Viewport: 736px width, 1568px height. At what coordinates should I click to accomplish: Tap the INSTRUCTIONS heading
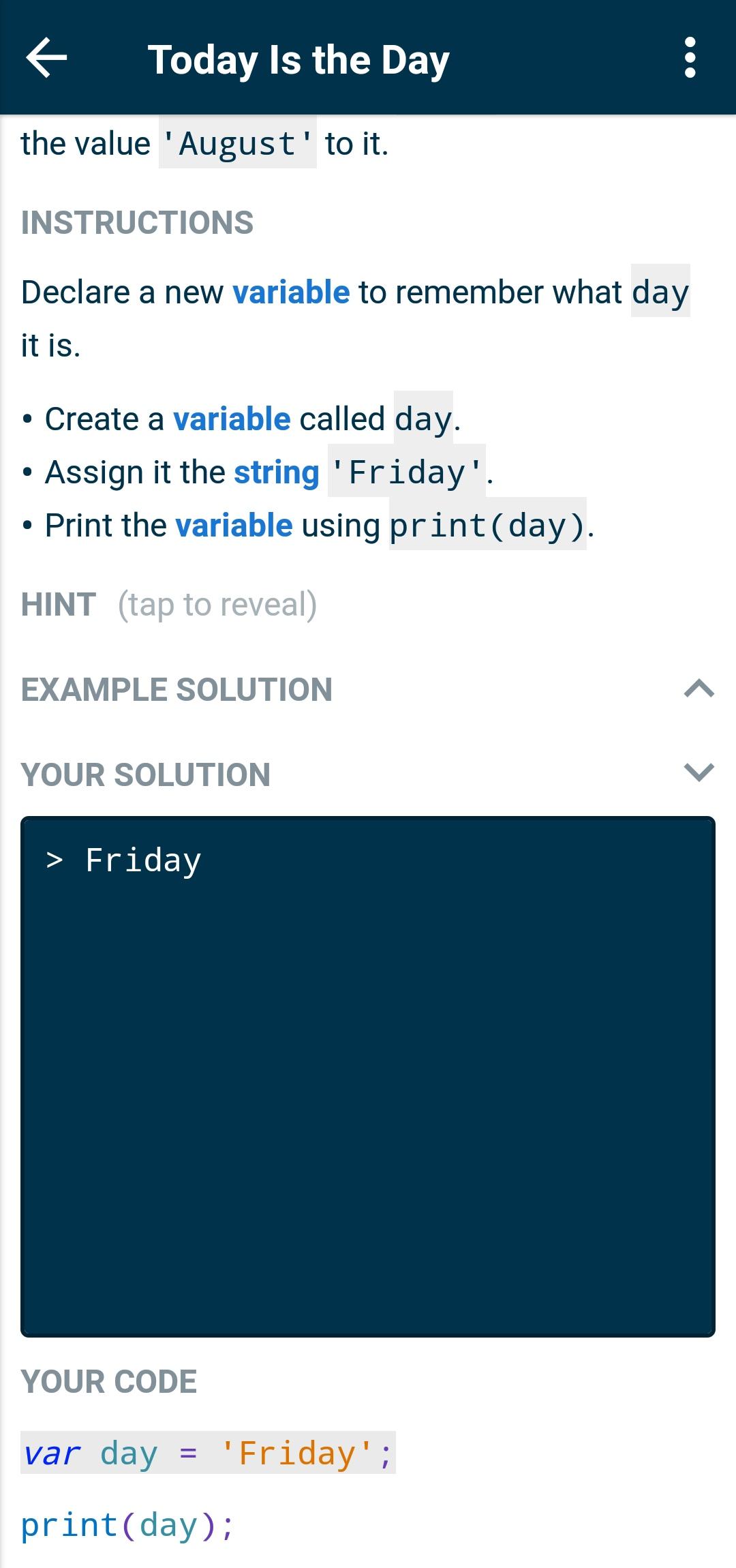pos(137,223)
